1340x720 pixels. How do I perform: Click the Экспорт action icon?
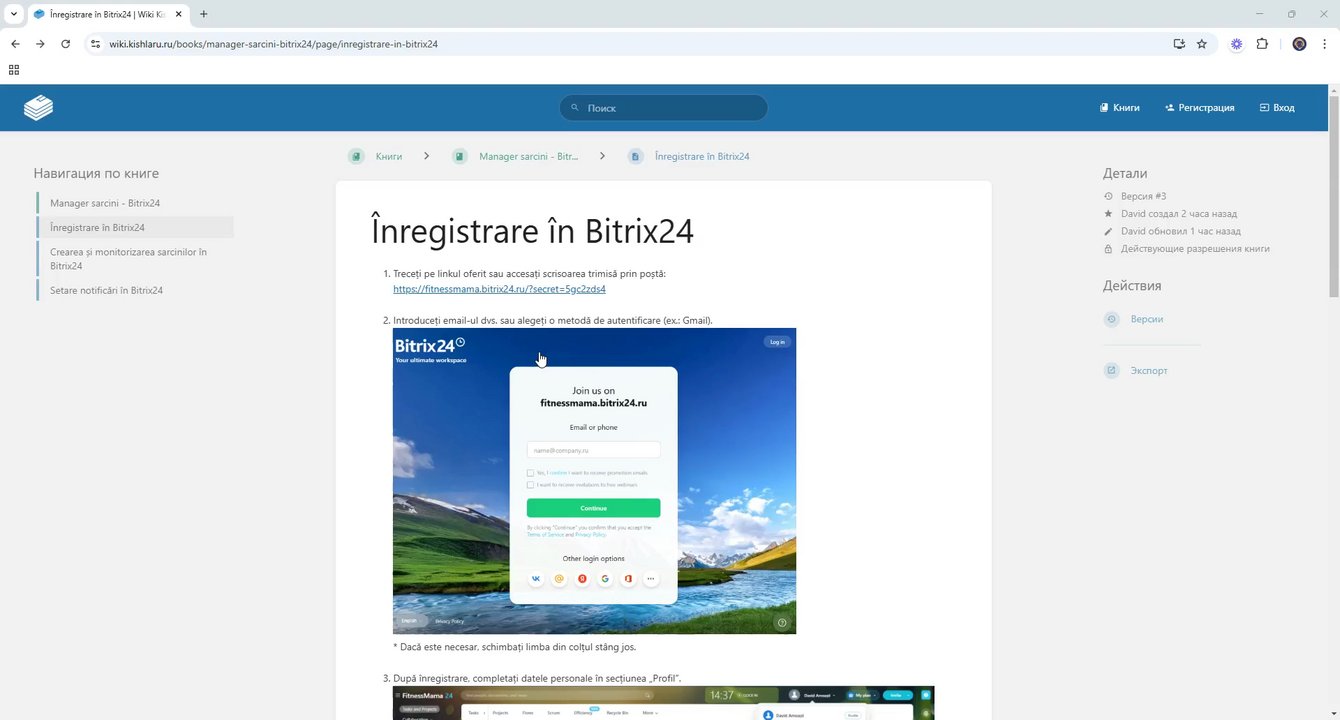tap(1111, 370)
